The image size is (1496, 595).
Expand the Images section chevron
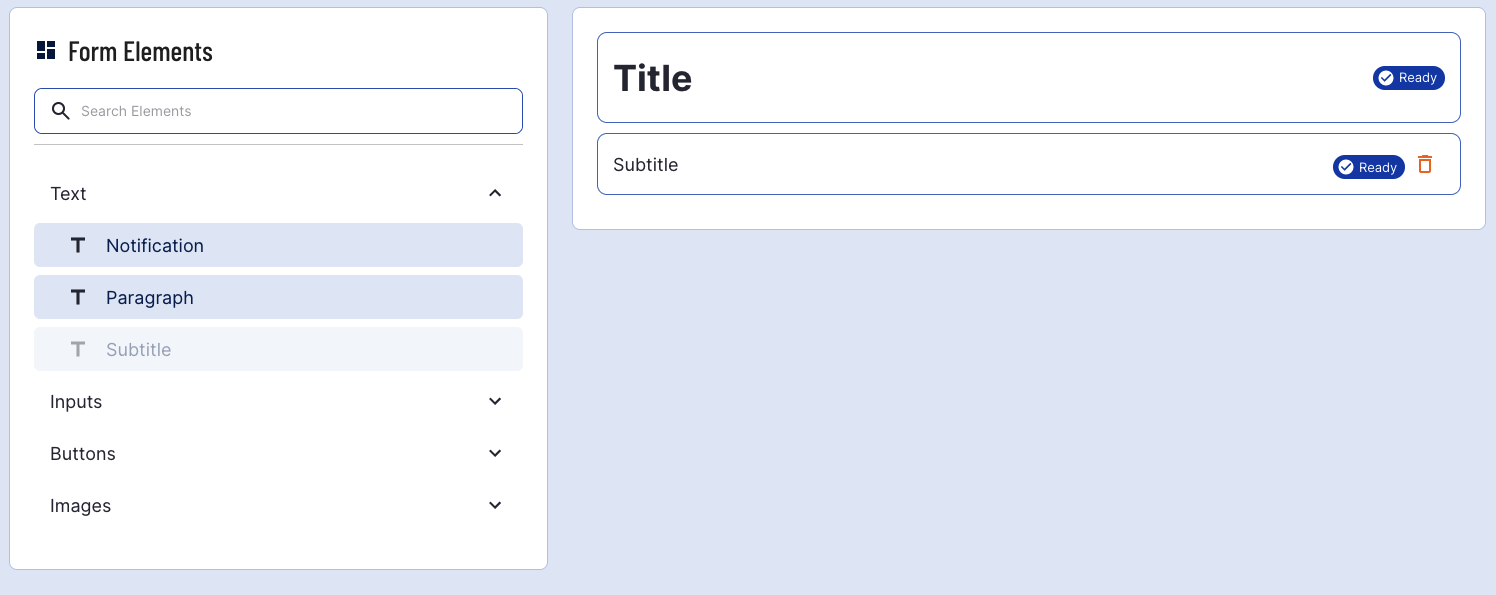(495, 505)
